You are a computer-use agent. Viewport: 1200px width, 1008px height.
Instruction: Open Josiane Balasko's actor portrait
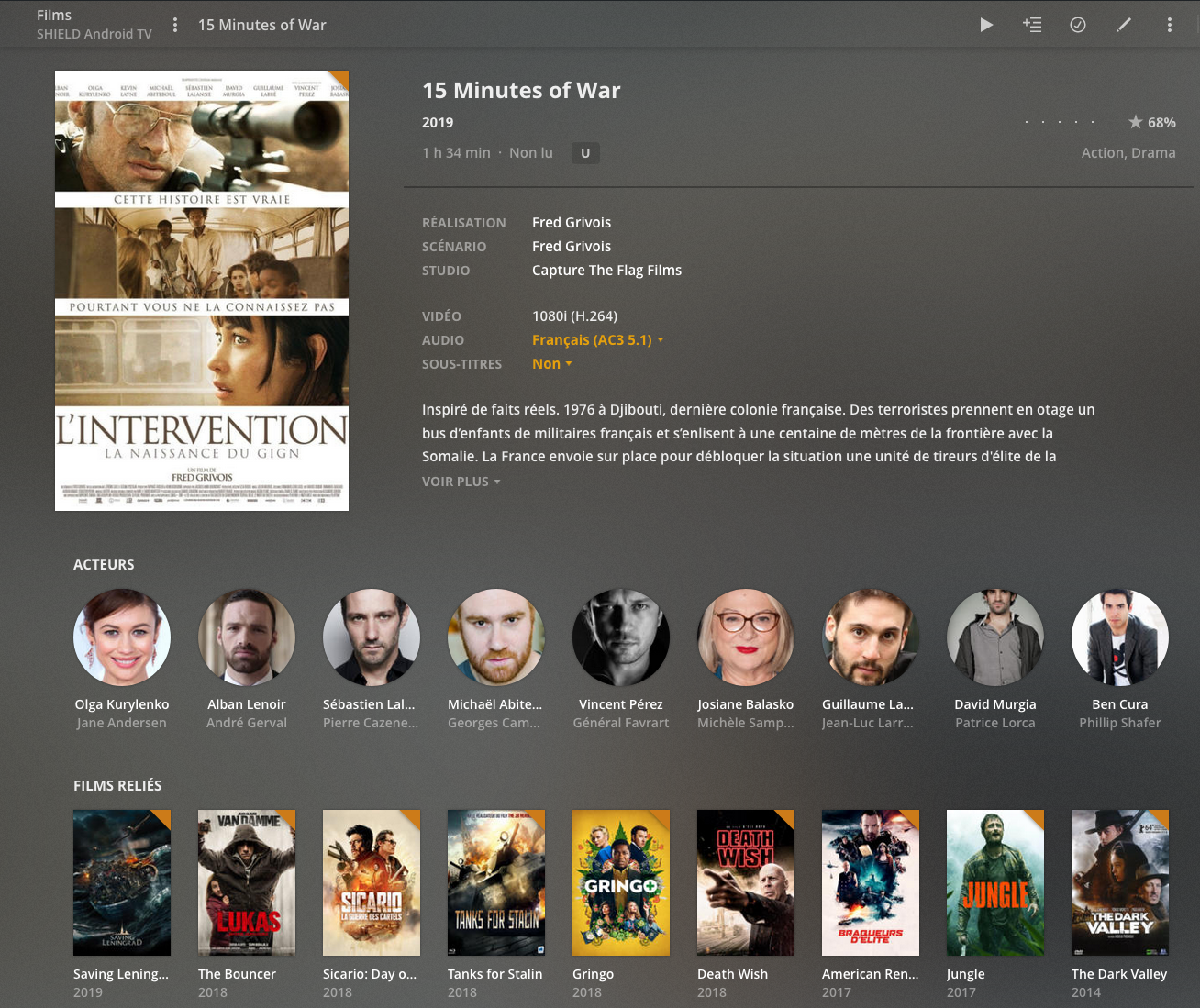point(746,637)
